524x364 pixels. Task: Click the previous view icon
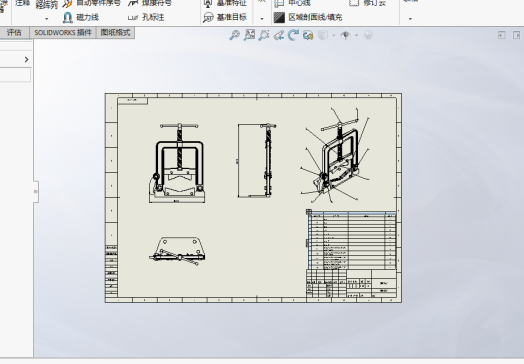pos(264,35)
